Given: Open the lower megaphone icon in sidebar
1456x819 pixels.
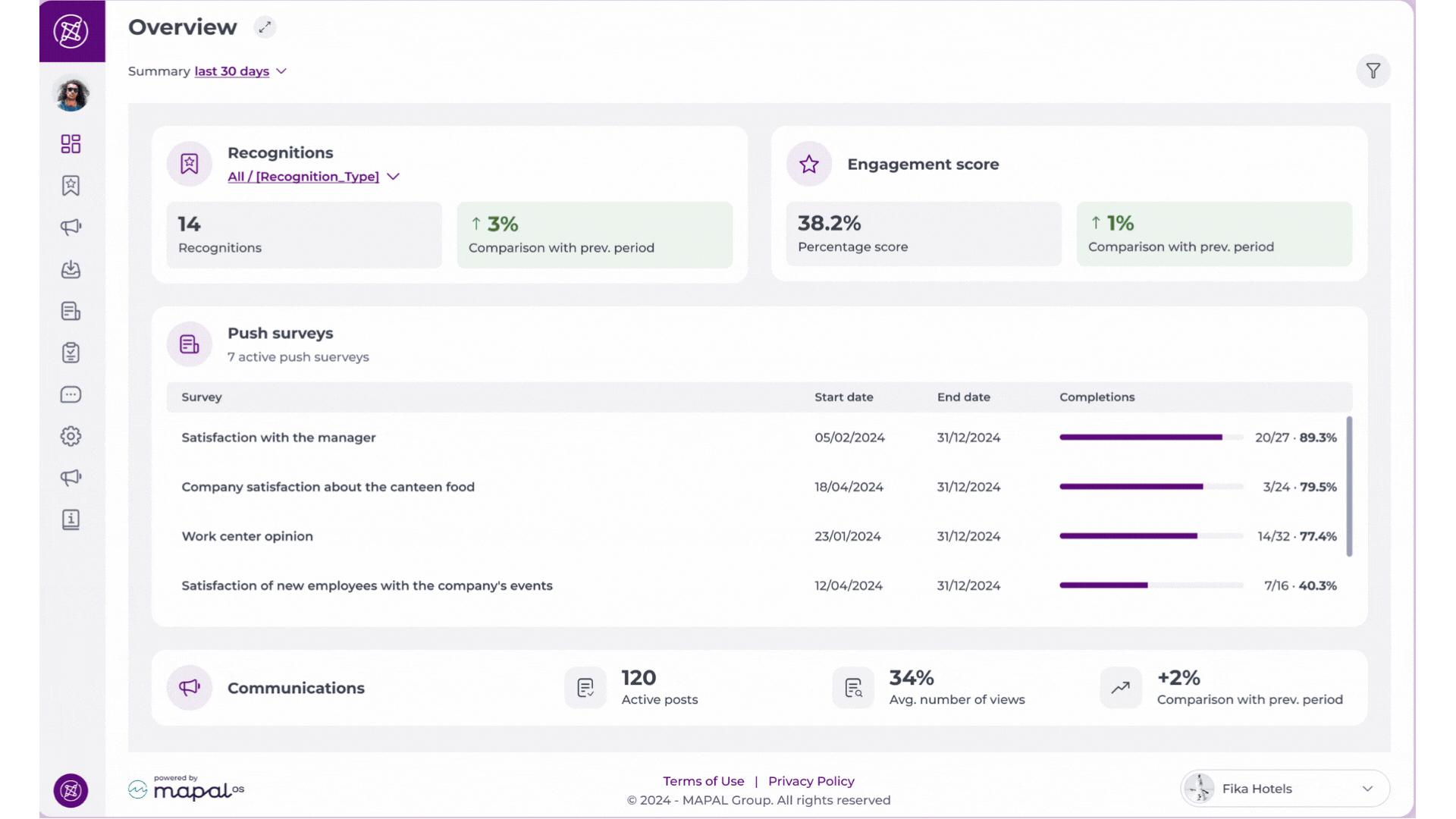Looking at the screenshot, I should 71,477.
